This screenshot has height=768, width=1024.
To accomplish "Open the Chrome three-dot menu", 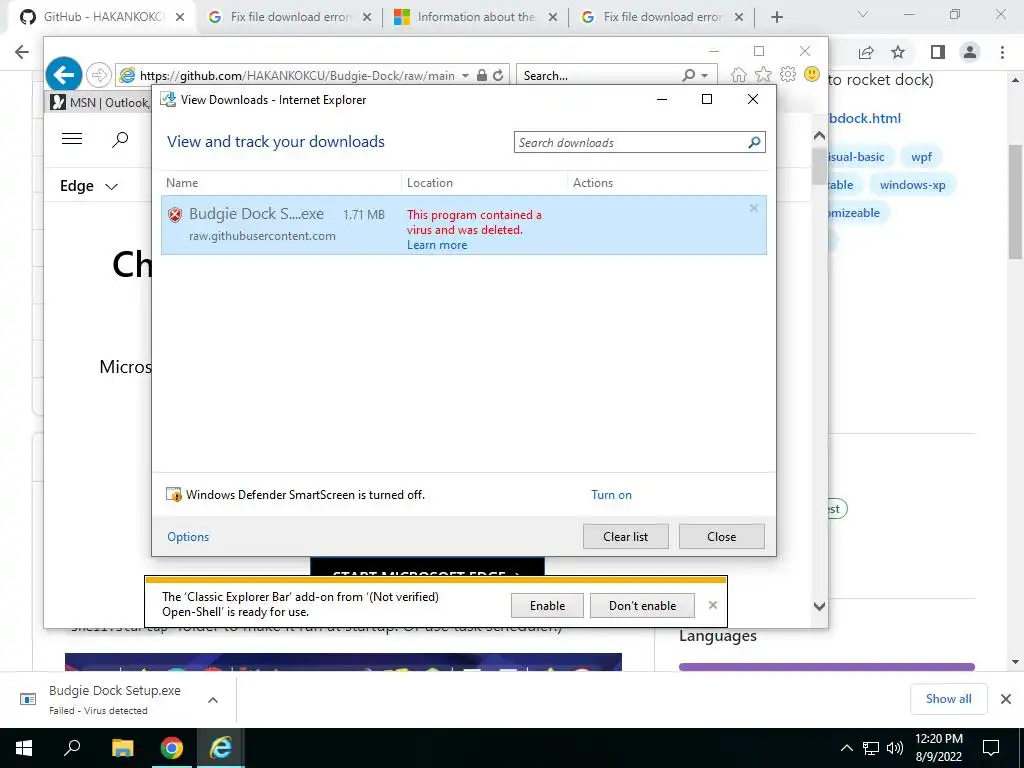I will 1002,52.
